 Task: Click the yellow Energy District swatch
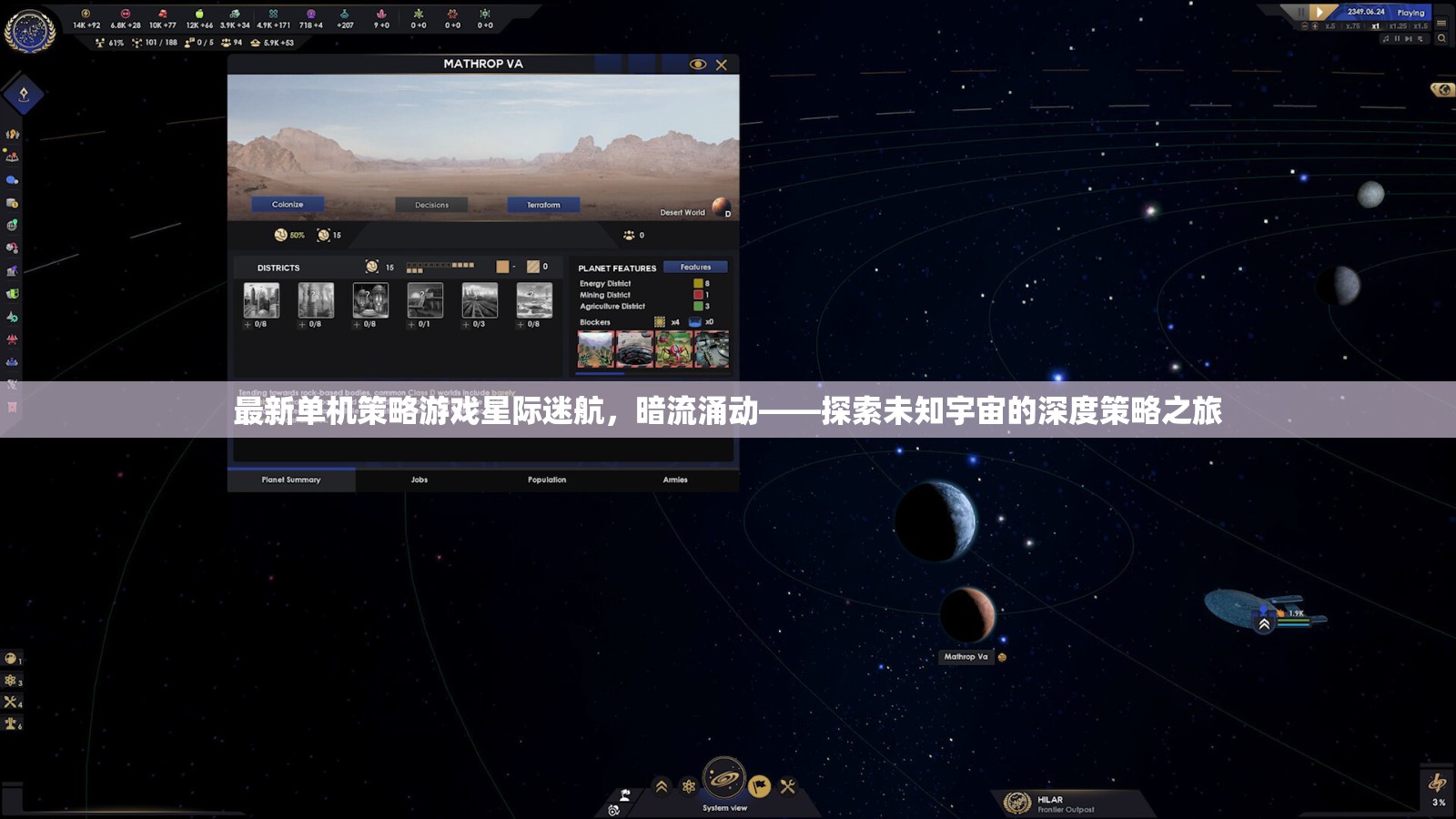pos(698,283)
